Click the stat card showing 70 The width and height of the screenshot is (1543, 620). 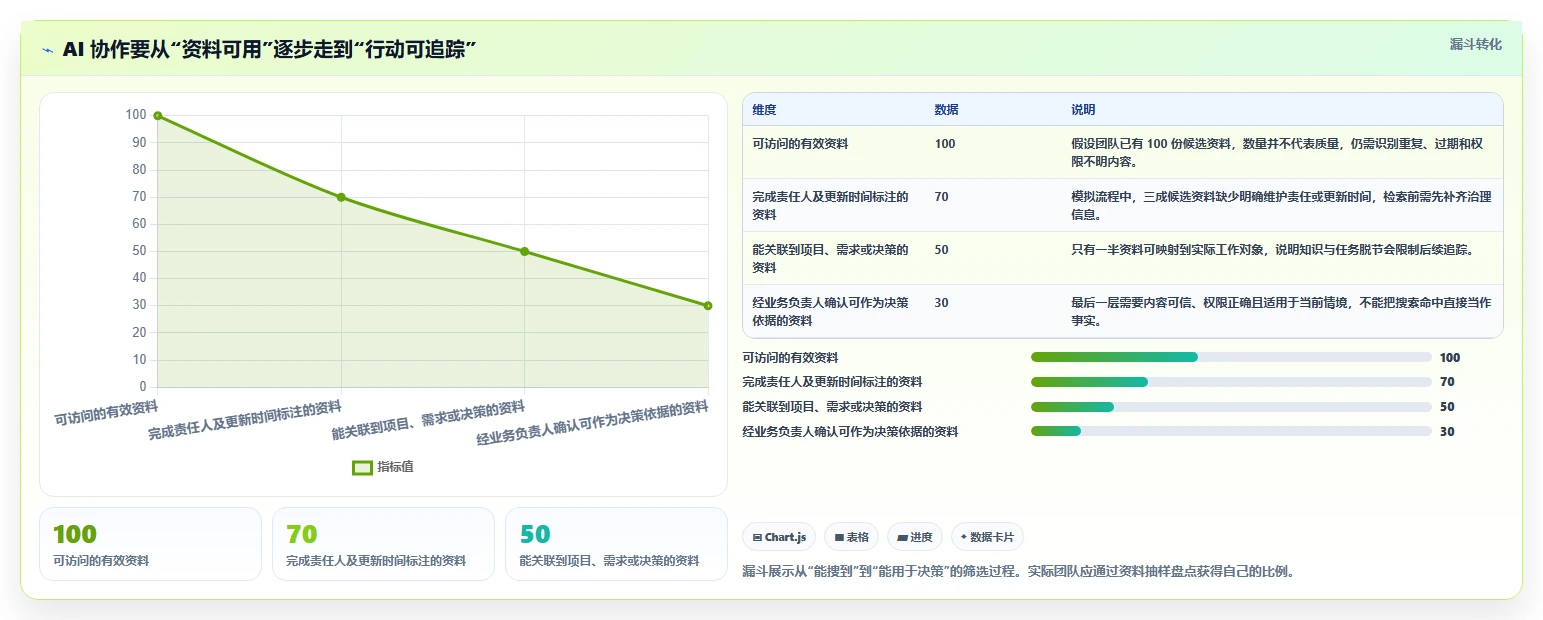(x=383, y=544)
